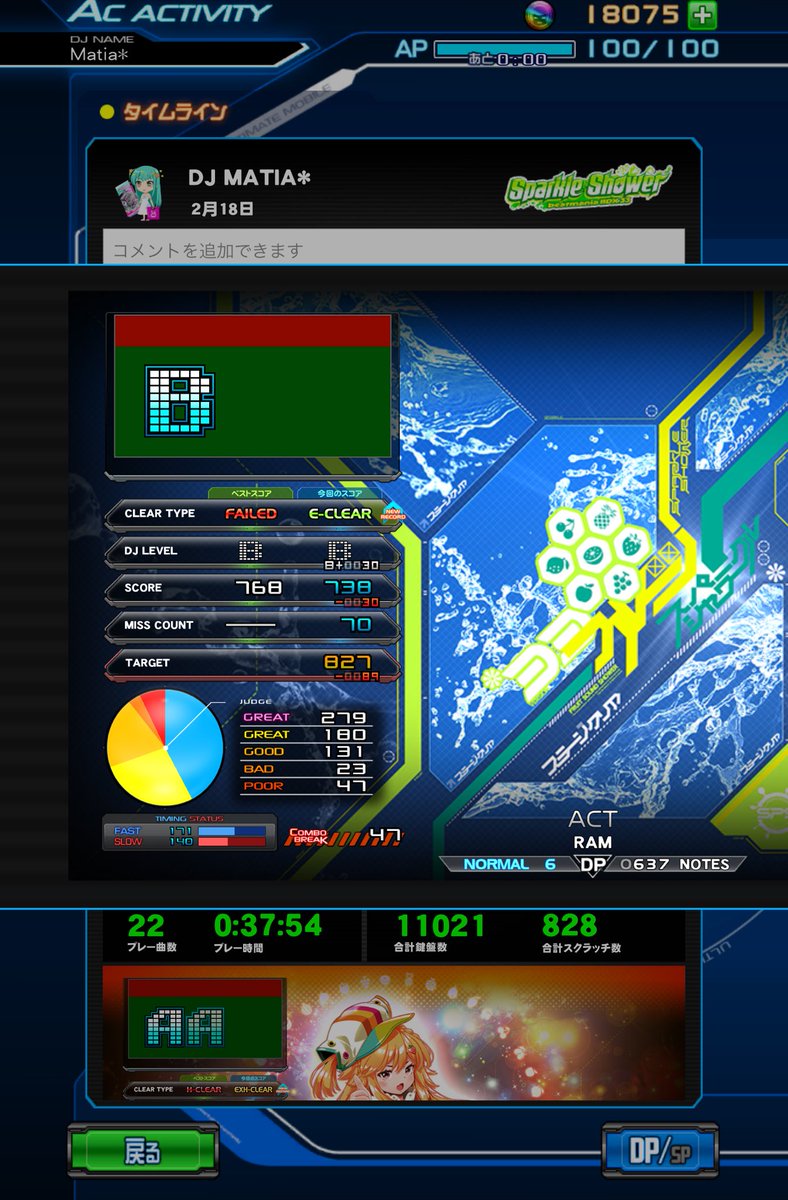Click the B rank result panel
This screenshot has height=1200, width=788.
click(253, 385)
